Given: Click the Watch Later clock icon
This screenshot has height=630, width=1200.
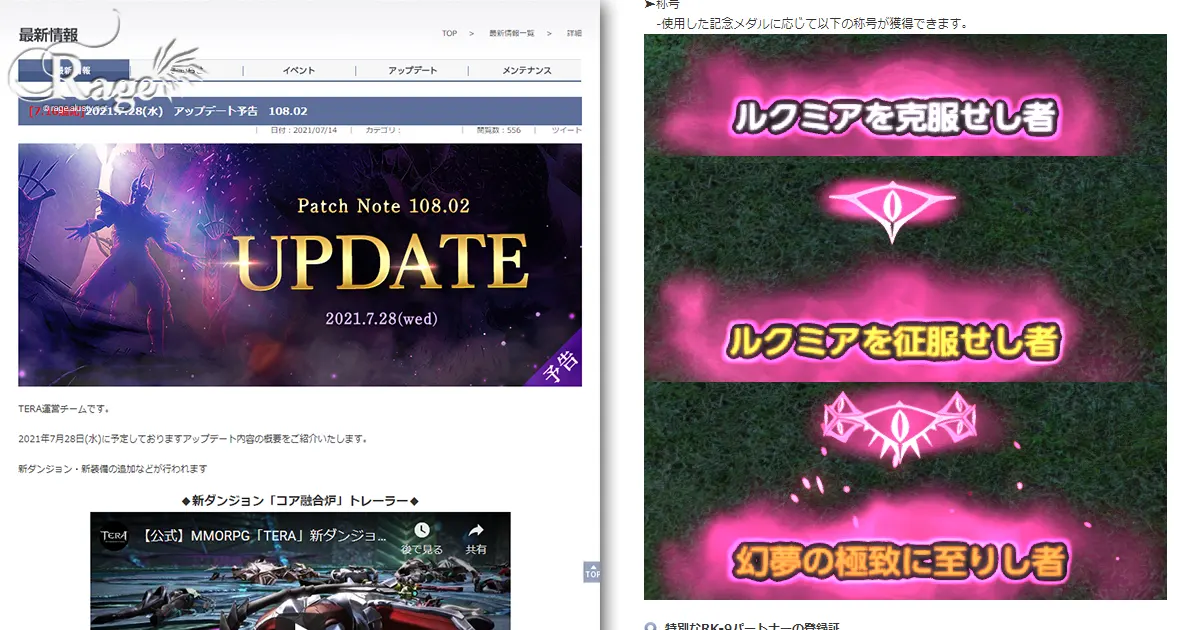Looking at the screenshot, I should (421, 529).
